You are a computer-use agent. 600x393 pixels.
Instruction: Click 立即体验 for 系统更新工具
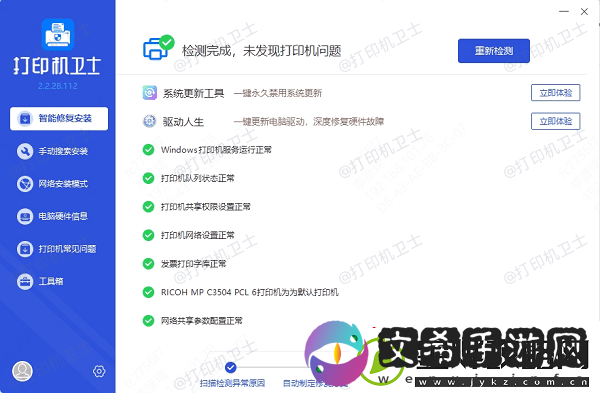556,93
